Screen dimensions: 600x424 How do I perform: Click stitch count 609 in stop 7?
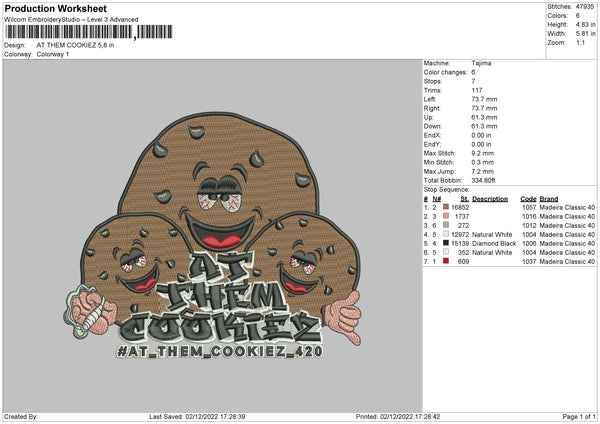click(x=463, y=261)
